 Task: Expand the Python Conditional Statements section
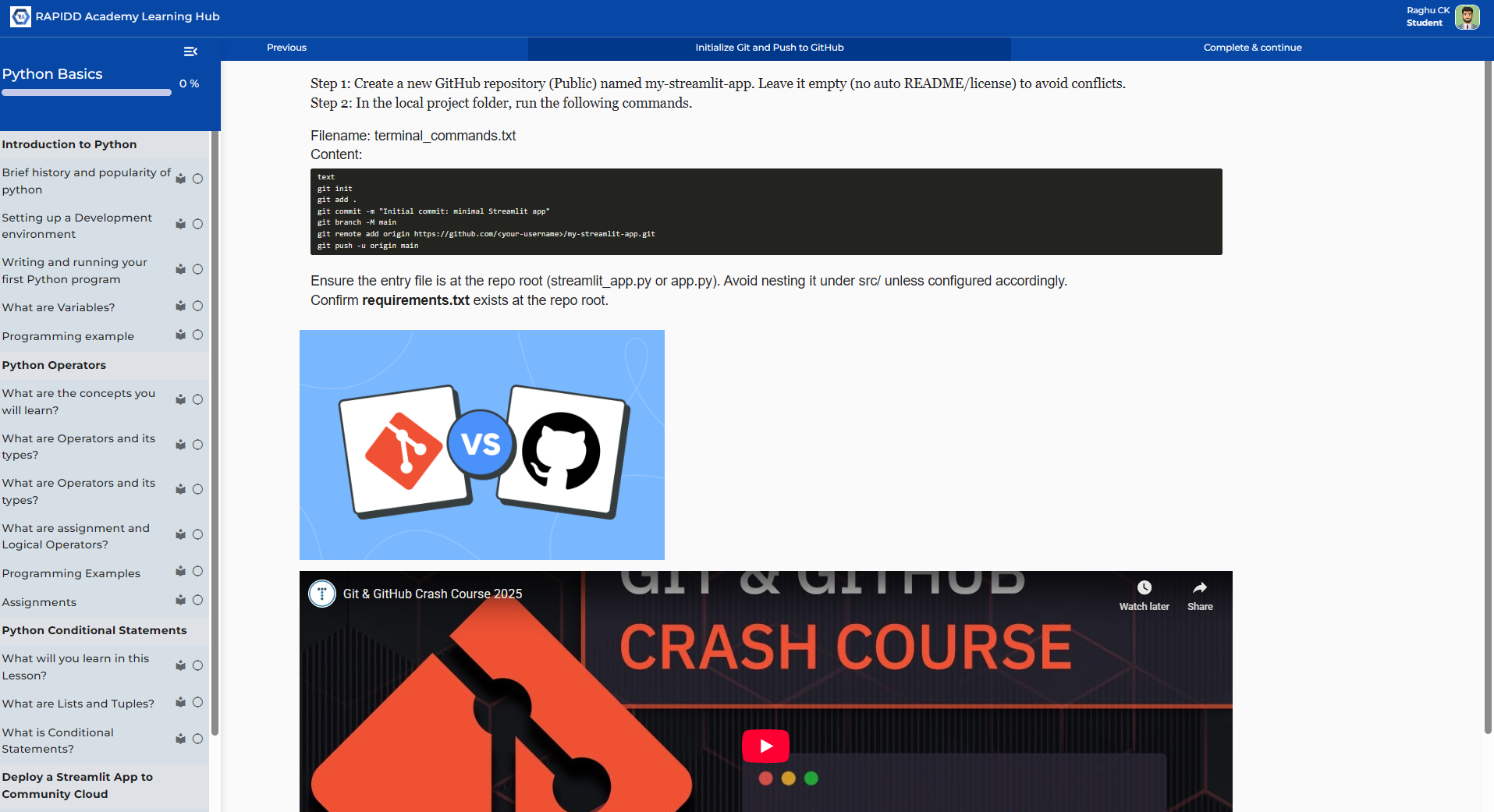pos(94,630)
